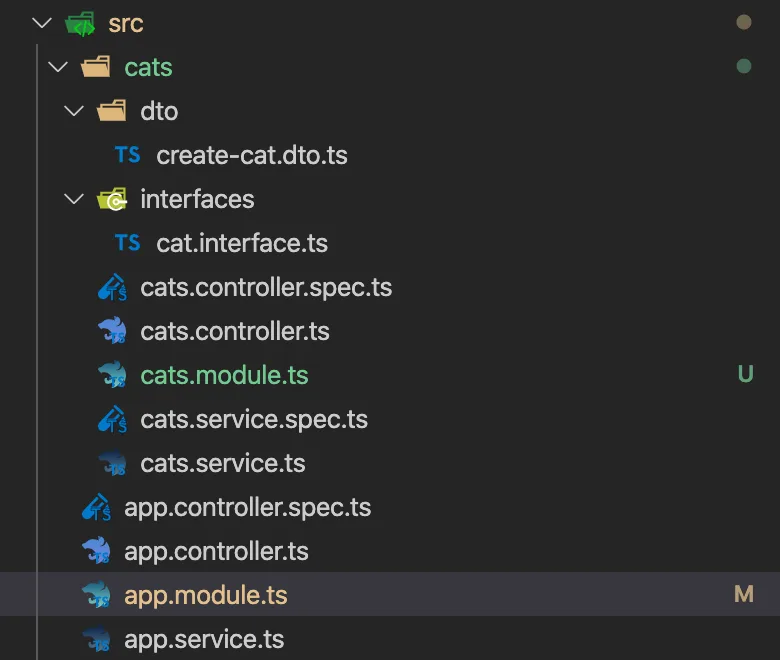The image size is (780, 660).
Task: Select the cats folder label
Action: (148, 68)
